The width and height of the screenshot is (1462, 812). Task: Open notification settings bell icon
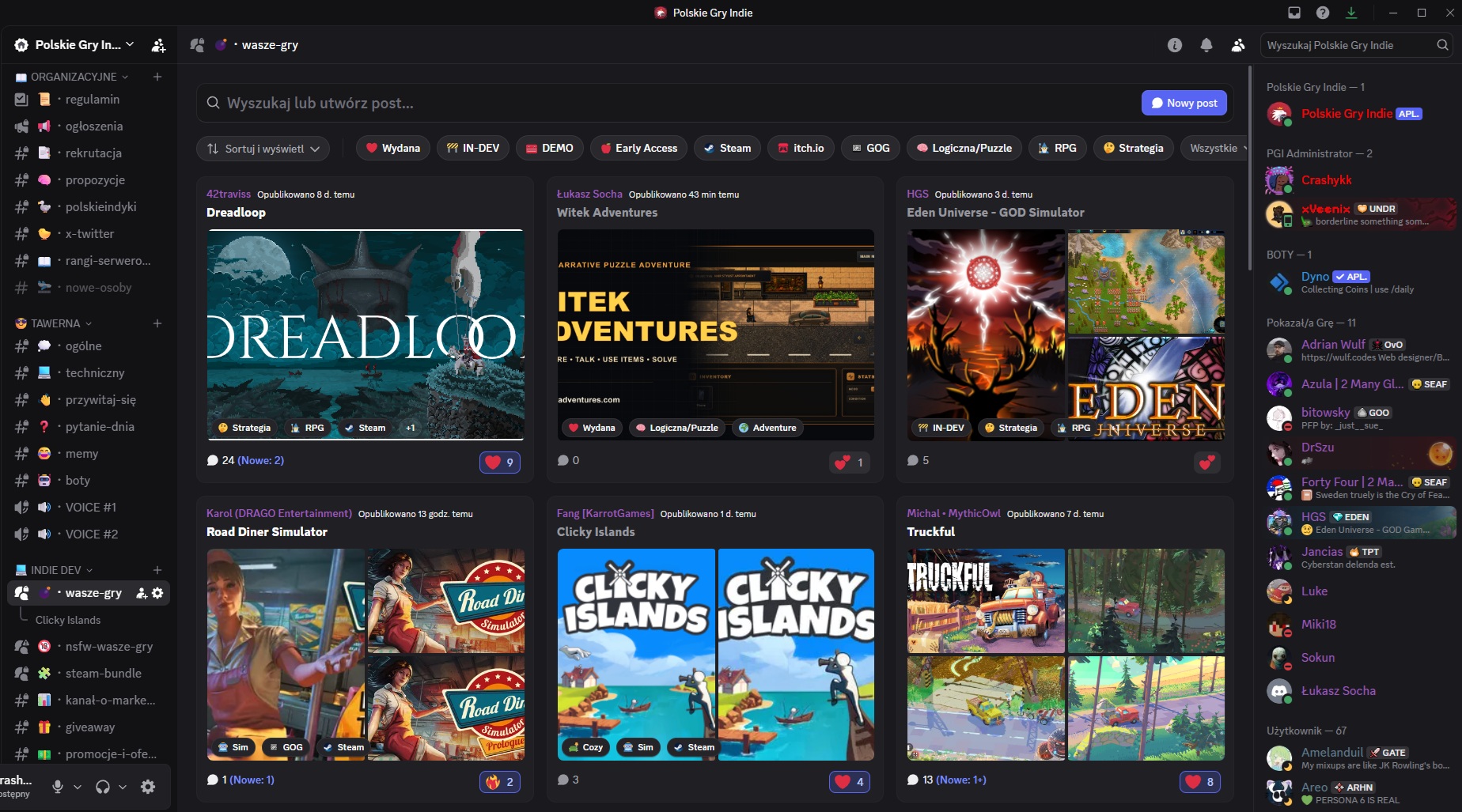click(1206, 45)
